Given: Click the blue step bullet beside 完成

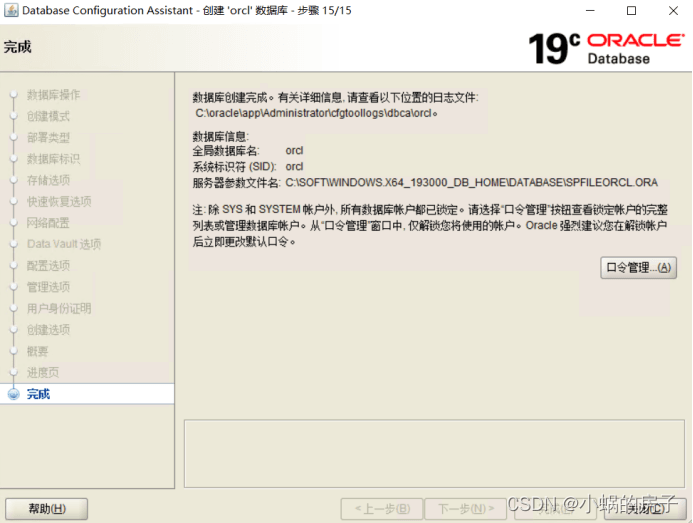Looking at the screenshot, I should click(x=14, y=394).
